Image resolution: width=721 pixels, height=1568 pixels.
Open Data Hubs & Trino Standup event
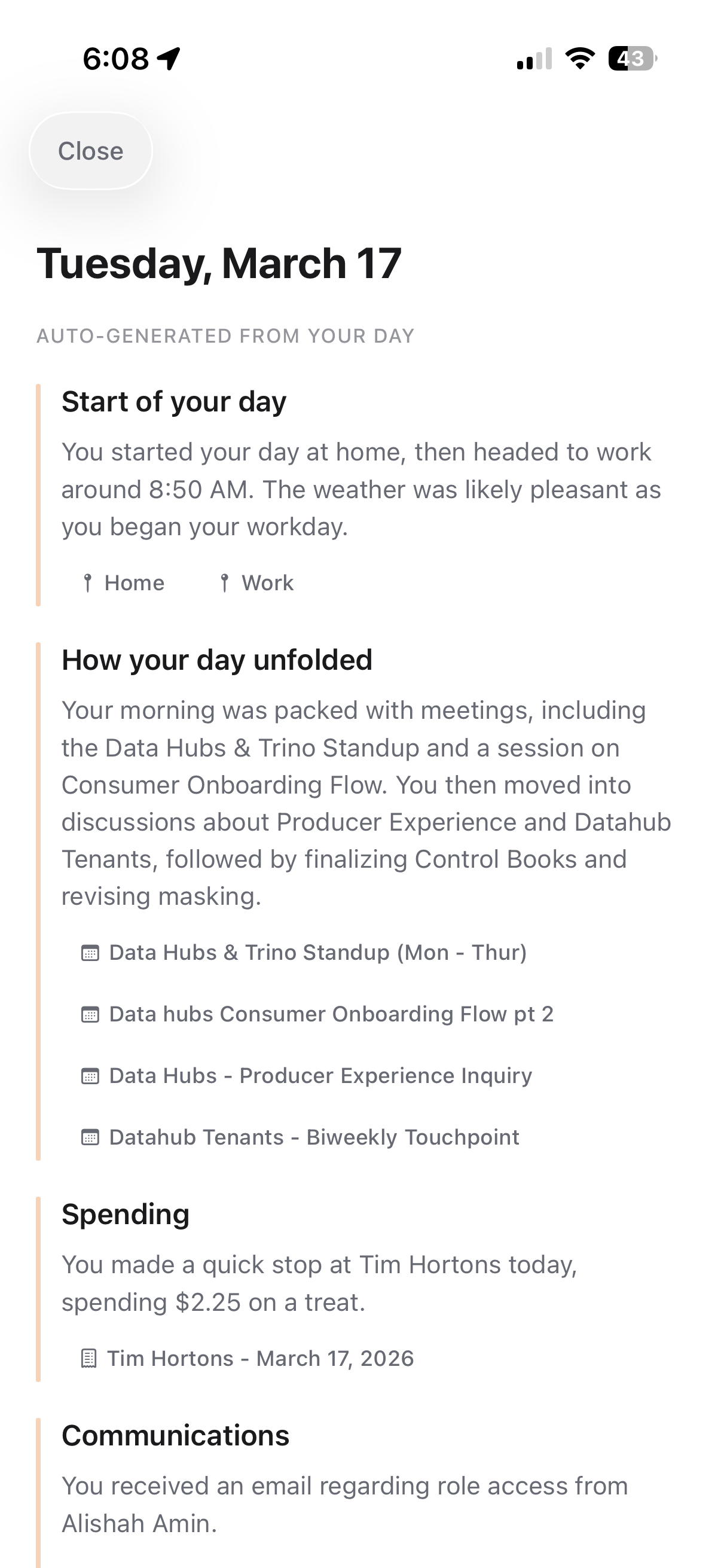click(x=317, y=953)
